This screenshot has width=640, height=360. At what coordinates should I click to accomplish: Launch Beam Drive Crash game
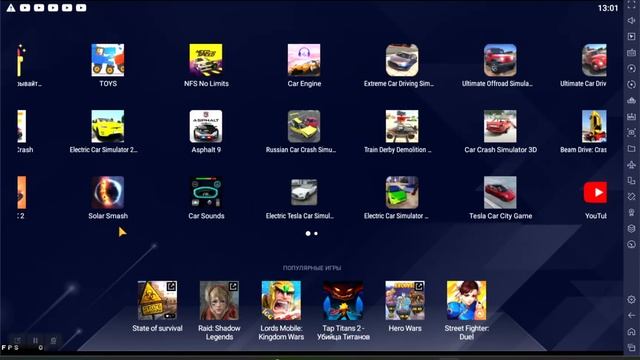(594, 126)
